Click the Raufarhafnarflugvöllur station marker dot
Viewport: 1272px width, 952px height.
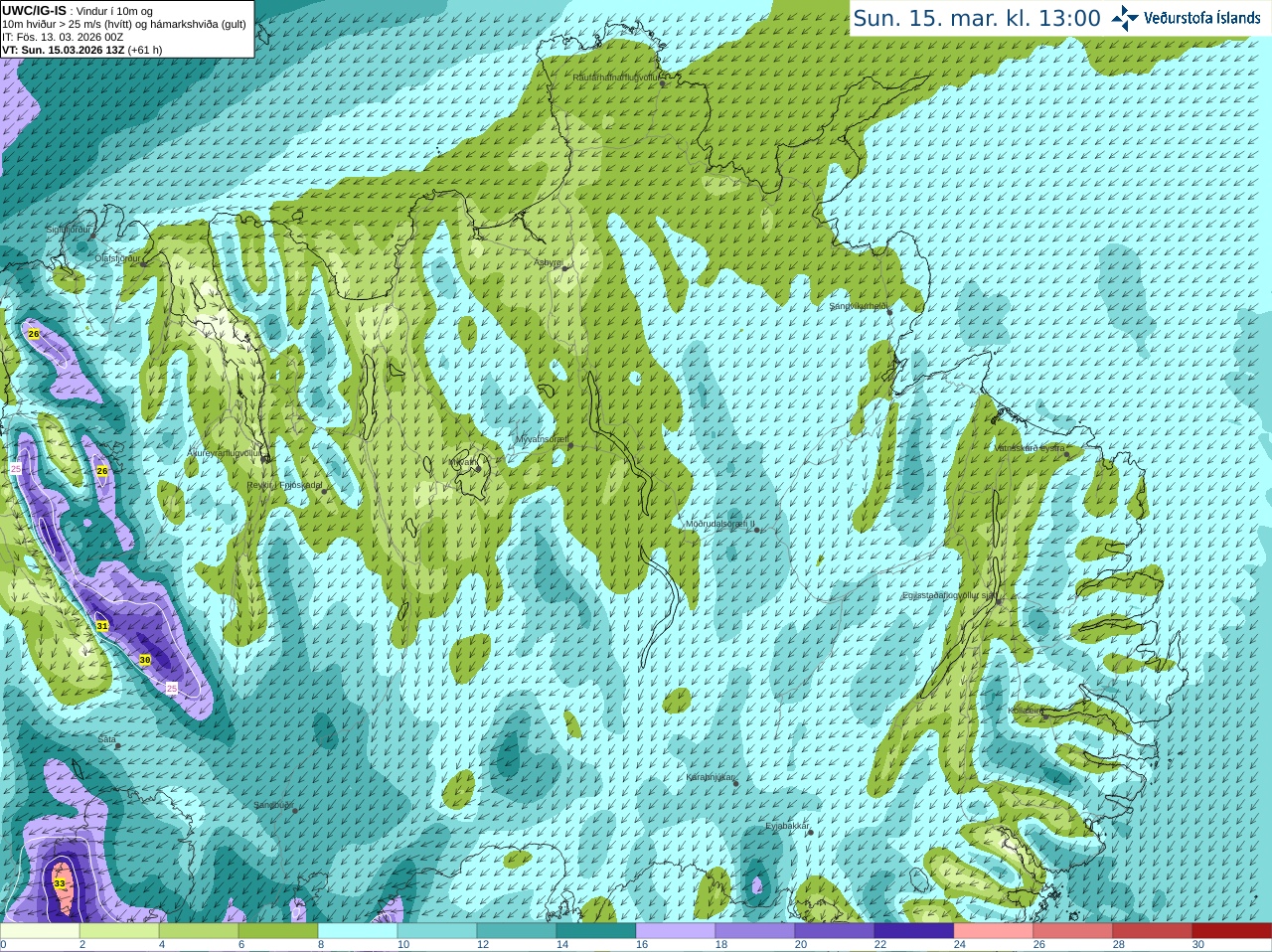point(663,83)
